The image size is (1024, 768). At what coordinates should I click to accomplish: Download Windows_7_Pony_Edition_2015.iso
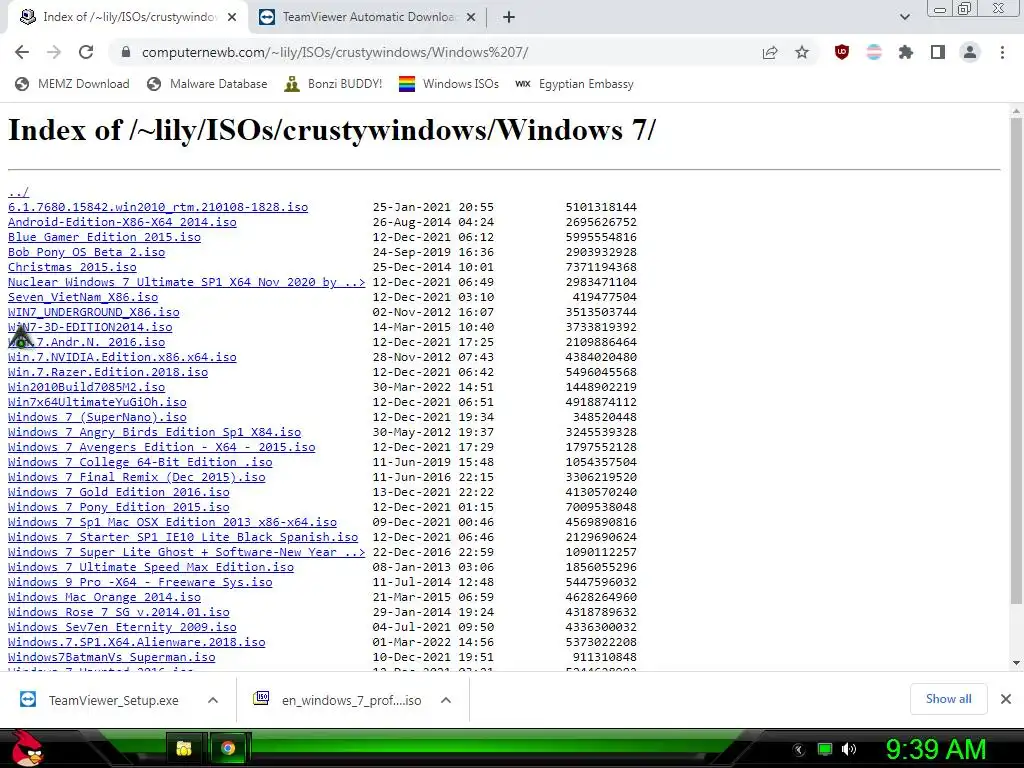click(119, 507)
